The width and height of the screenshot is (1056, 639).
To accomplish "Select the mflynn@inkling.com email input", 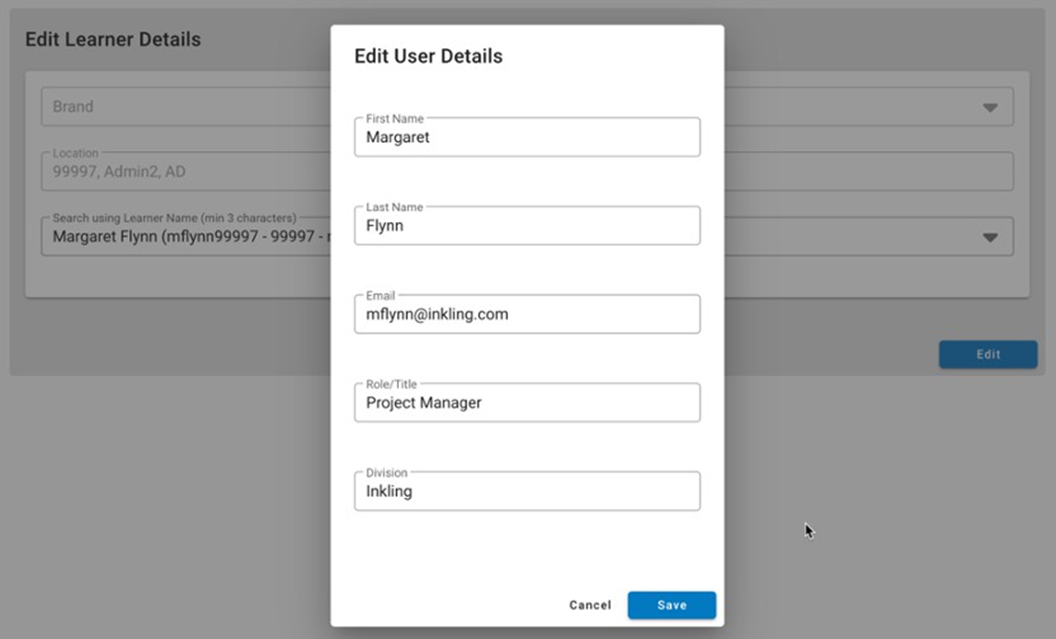I will click(527, 314).
